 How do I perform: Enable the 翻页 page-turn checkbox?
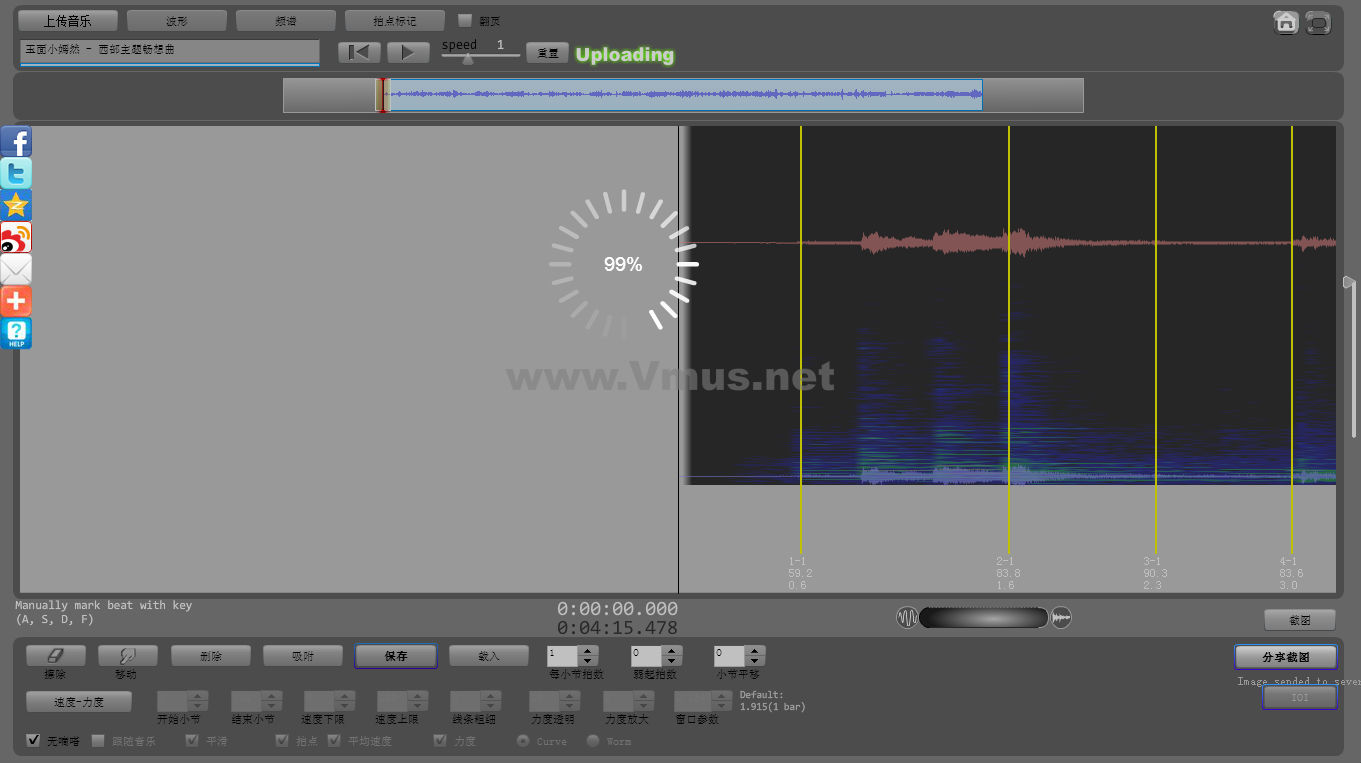pos(464,20)
